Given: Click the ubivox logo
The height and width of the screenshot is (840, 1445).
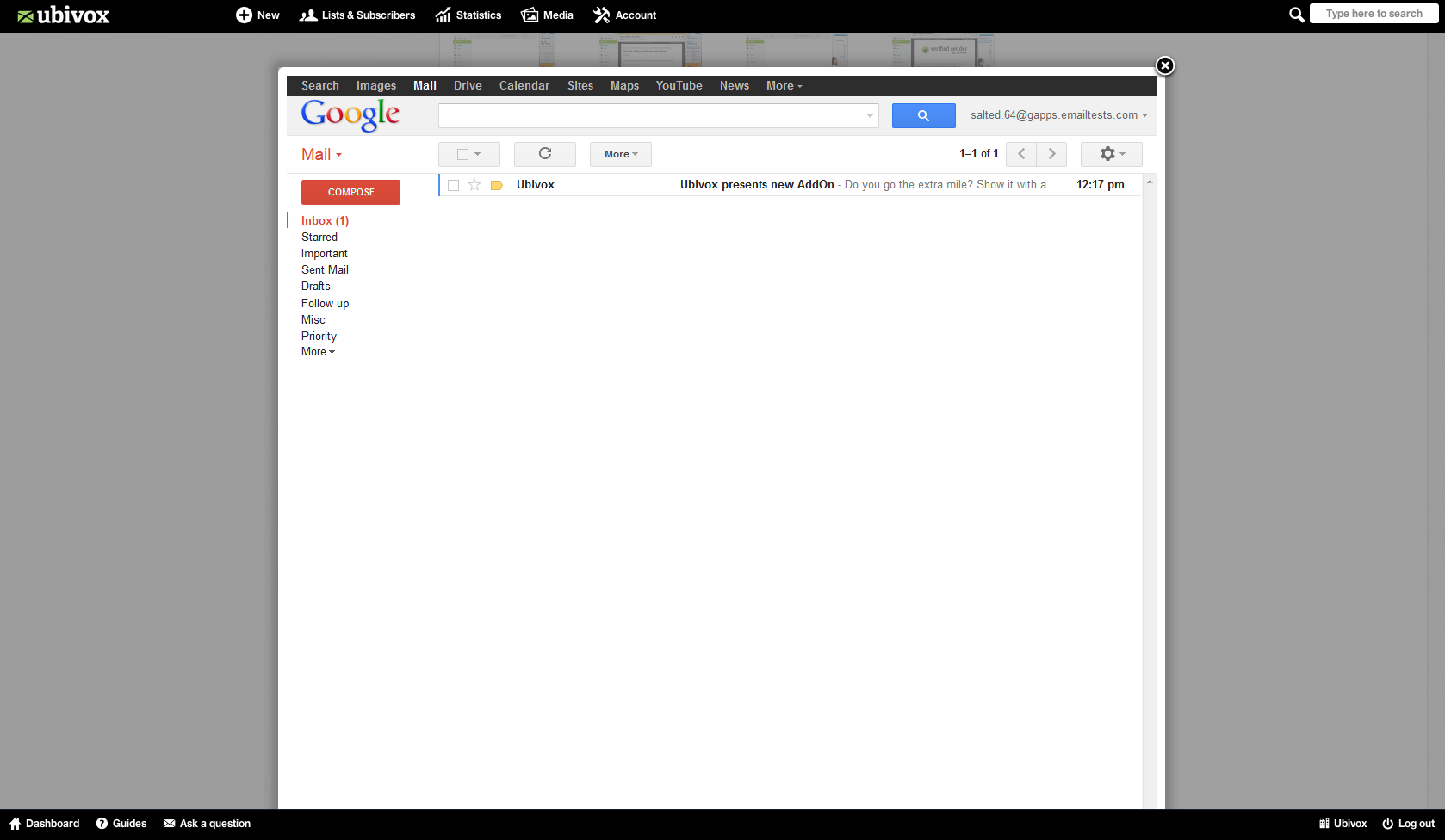Looking at the screenshot, I should click(x=64, y=15).
